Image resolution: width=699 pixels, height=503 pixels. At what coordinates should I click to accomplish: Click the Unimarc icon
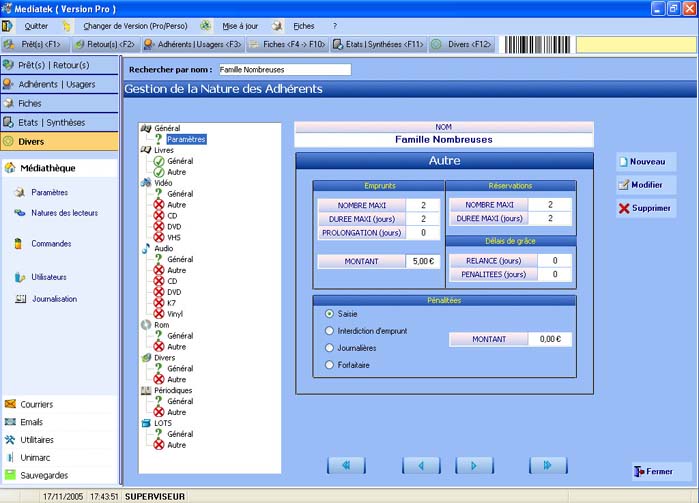click(x=10, y=458)
